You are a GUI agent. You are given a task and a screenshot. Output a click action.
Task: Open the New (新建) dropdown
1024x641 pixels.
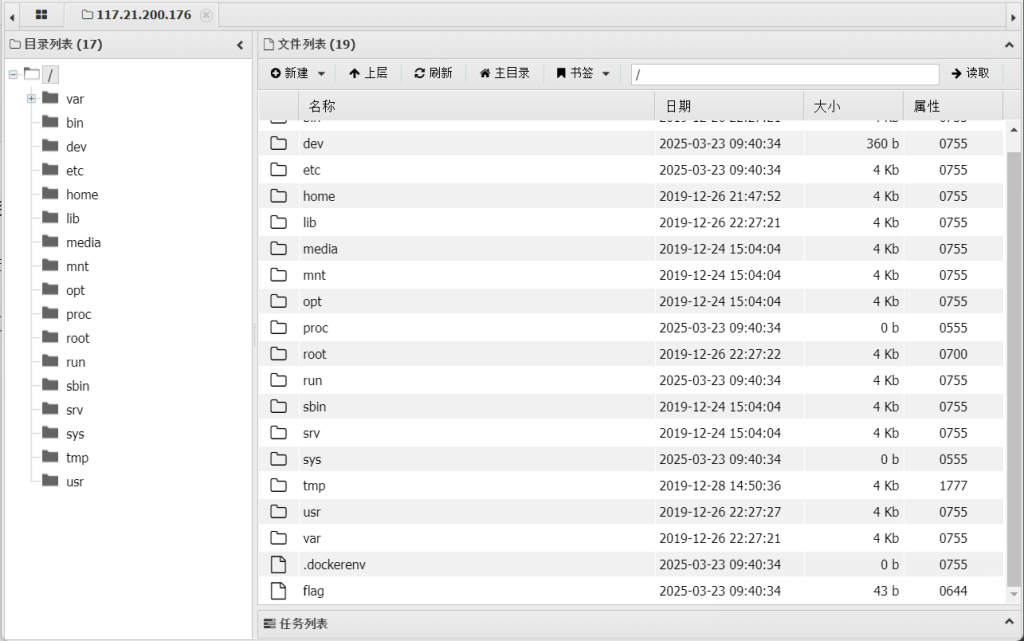[x=298, y=73]
